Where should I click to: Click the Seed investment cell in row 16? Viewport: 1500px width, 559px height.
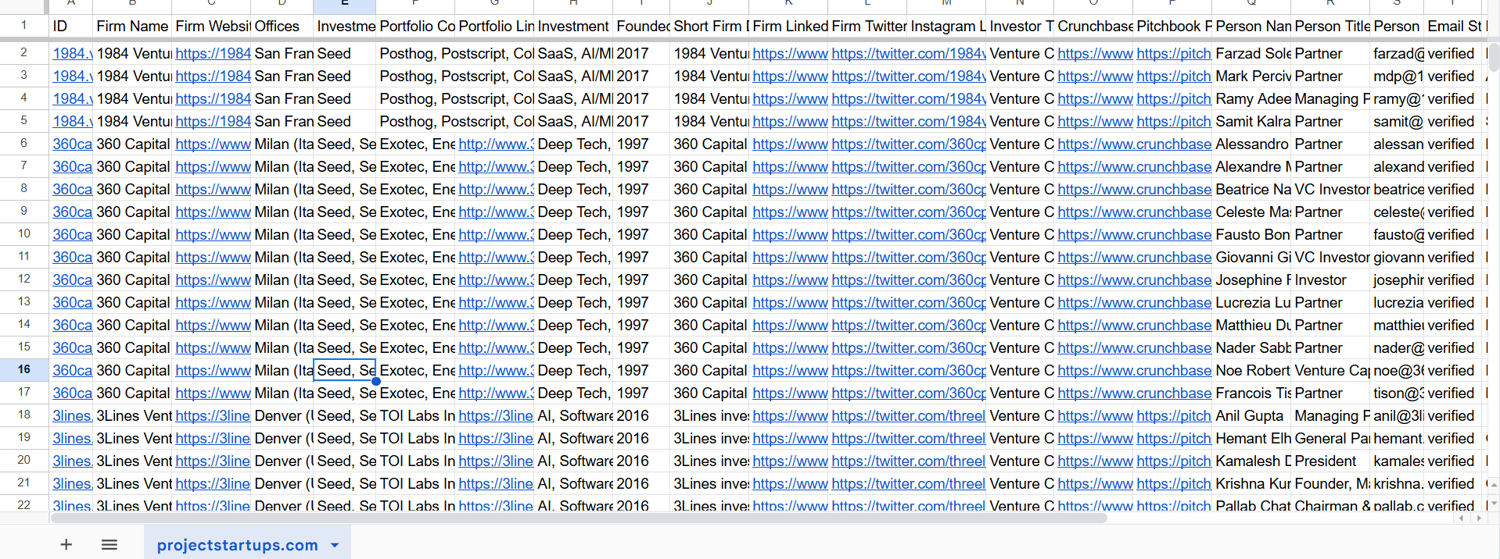pyautogui.click(x=345, y=370)
